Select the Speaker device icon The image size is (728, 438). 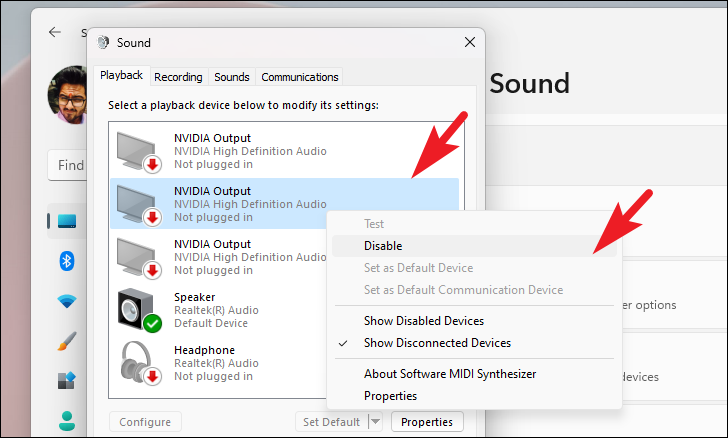(x=139, y=310)
